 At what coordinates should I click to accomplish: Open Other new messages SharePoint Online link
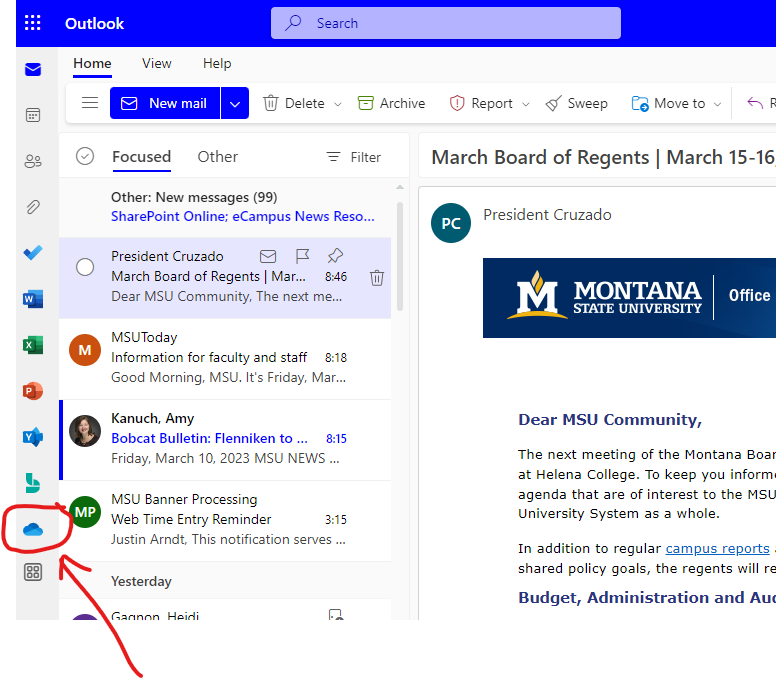click(242, 216)
